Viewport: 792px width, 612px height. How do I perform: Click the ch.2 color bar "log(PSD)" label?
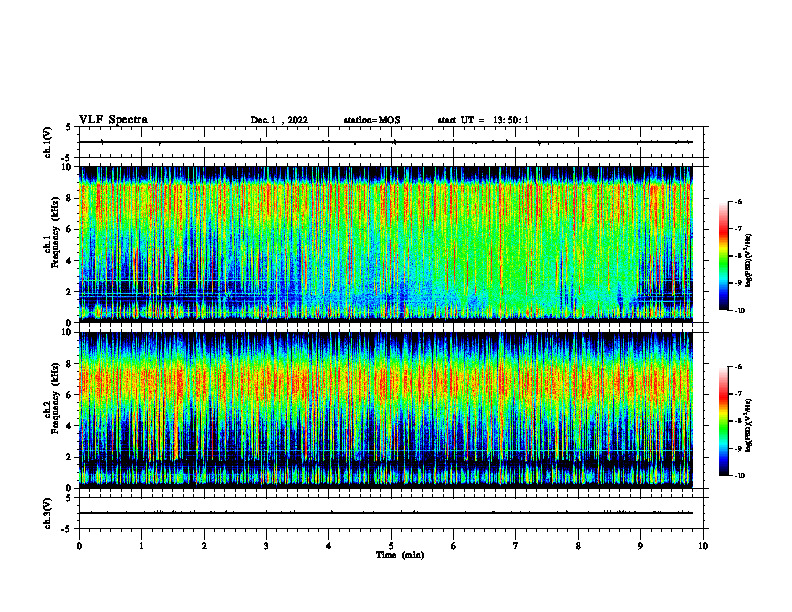[x=749, y=425]
